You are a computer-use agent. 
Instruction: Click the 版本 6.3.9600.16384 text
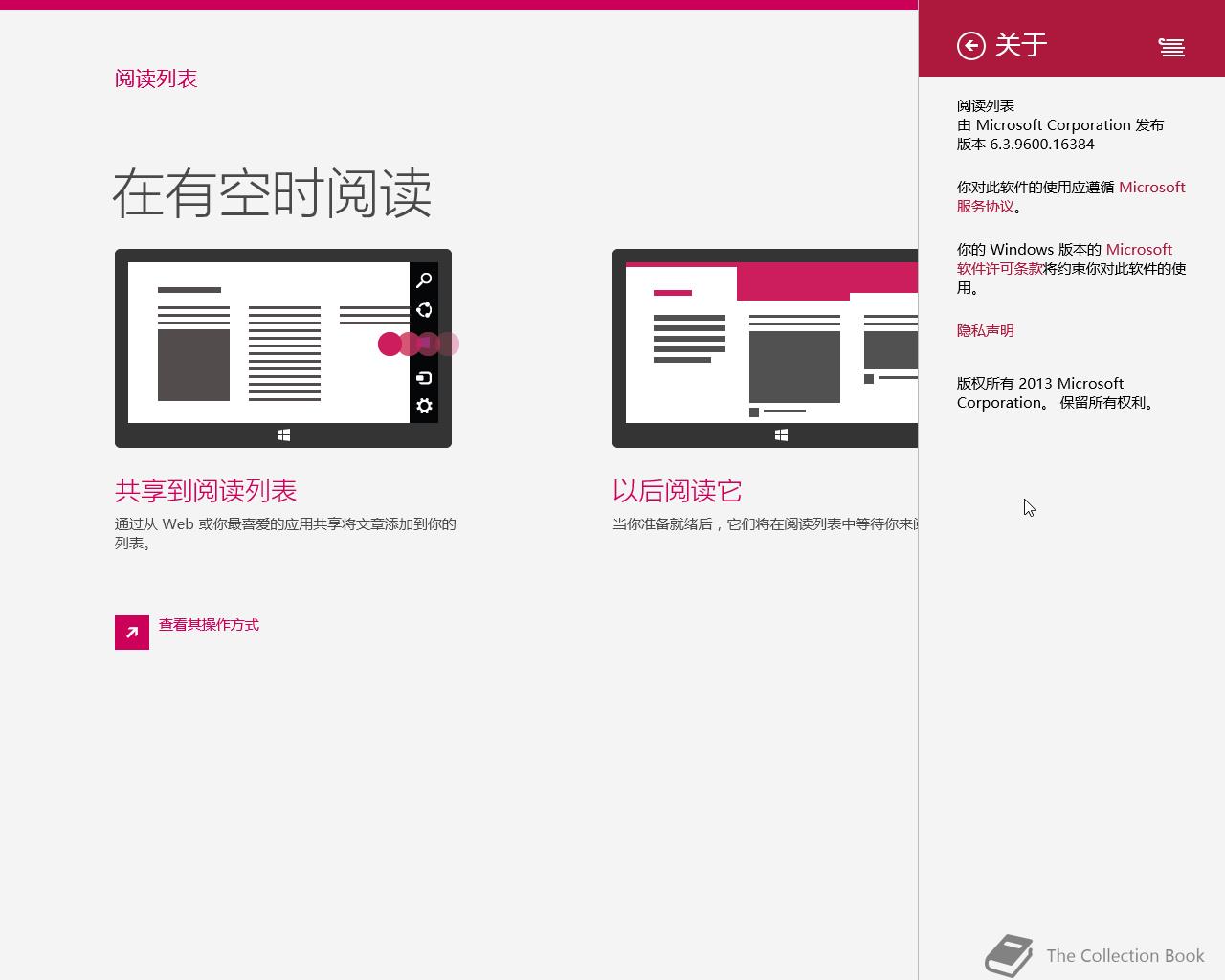pos(1026,144)
